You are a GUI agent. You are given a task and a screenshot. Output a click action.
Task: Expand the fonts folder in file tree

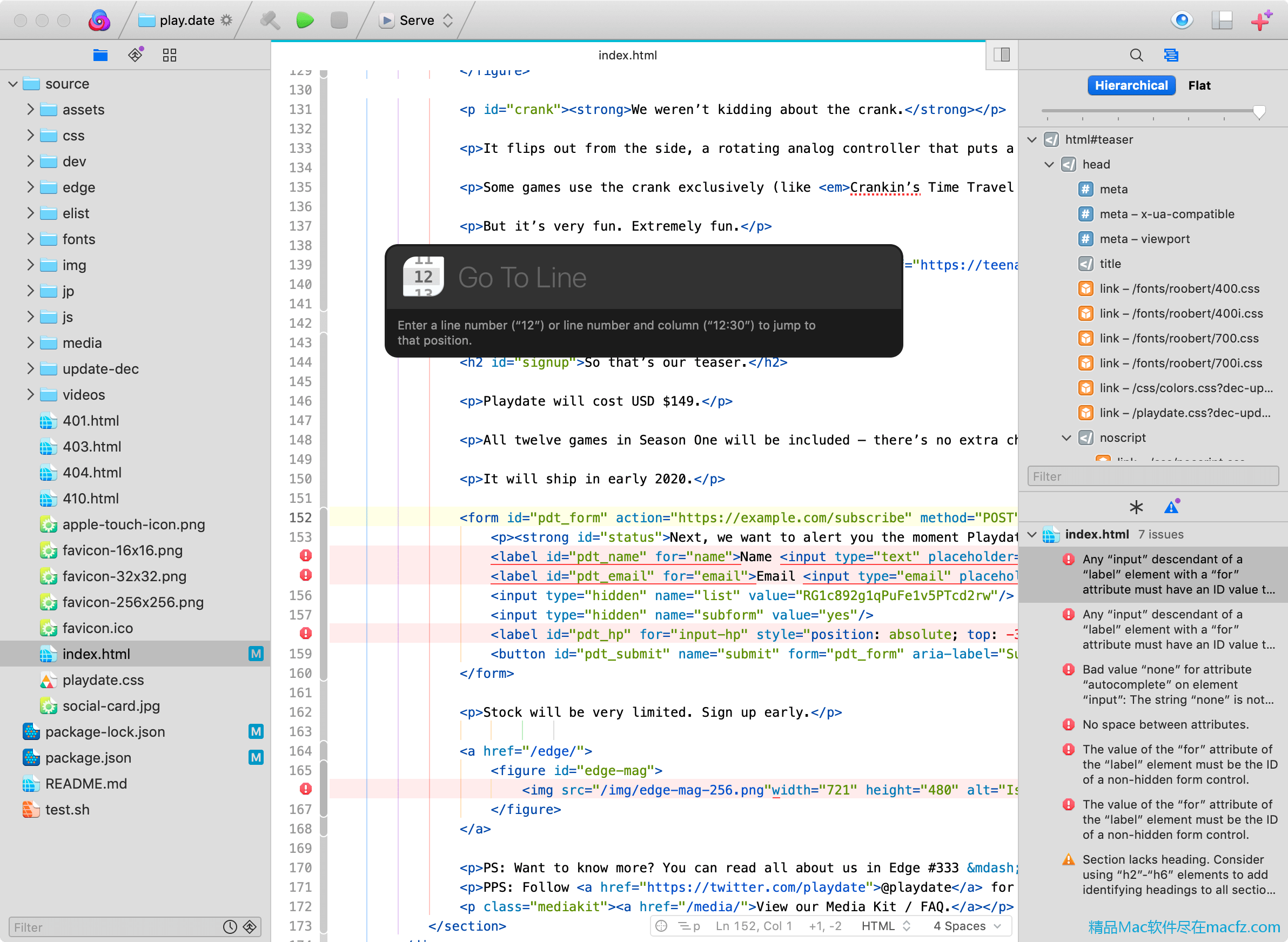[30, 238]
